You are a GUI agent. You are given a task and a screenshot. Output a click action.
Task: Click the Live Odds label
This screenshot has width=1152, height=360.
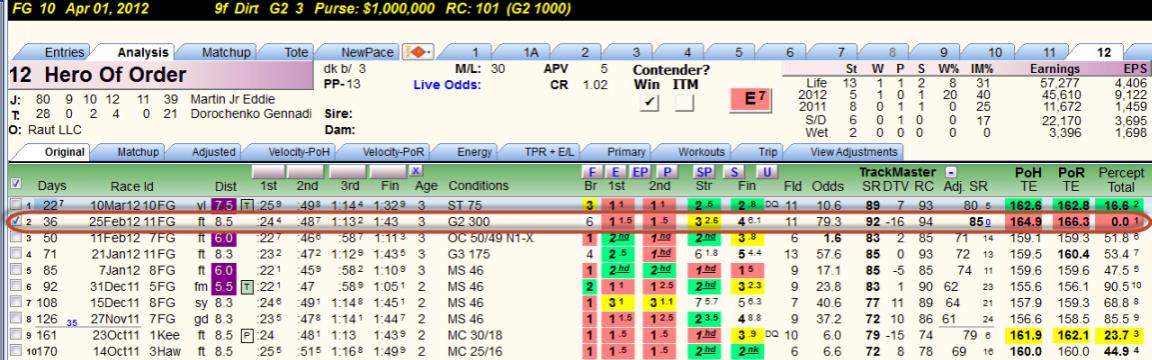(x=447, y=84)
